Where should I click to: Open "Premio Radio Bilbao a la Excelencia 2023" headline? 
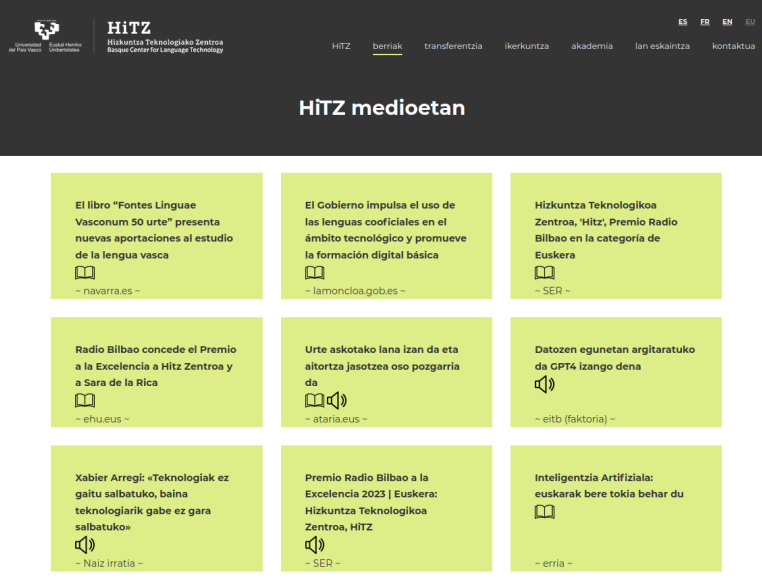pyautogui.click(x=371, y=502)
